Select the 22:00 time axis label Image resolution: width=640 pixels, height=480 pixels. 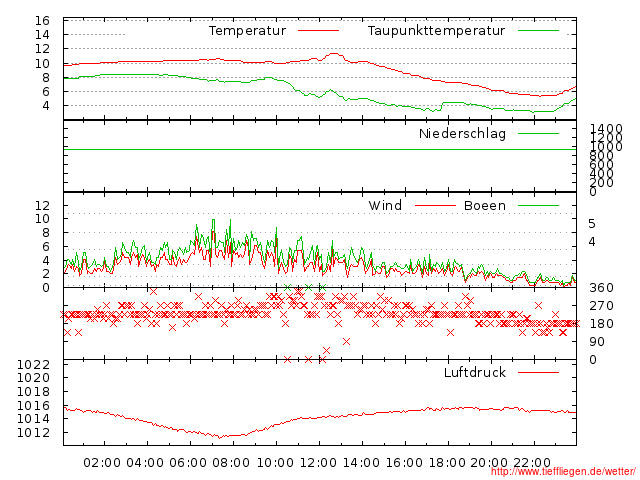coord(533,462)
